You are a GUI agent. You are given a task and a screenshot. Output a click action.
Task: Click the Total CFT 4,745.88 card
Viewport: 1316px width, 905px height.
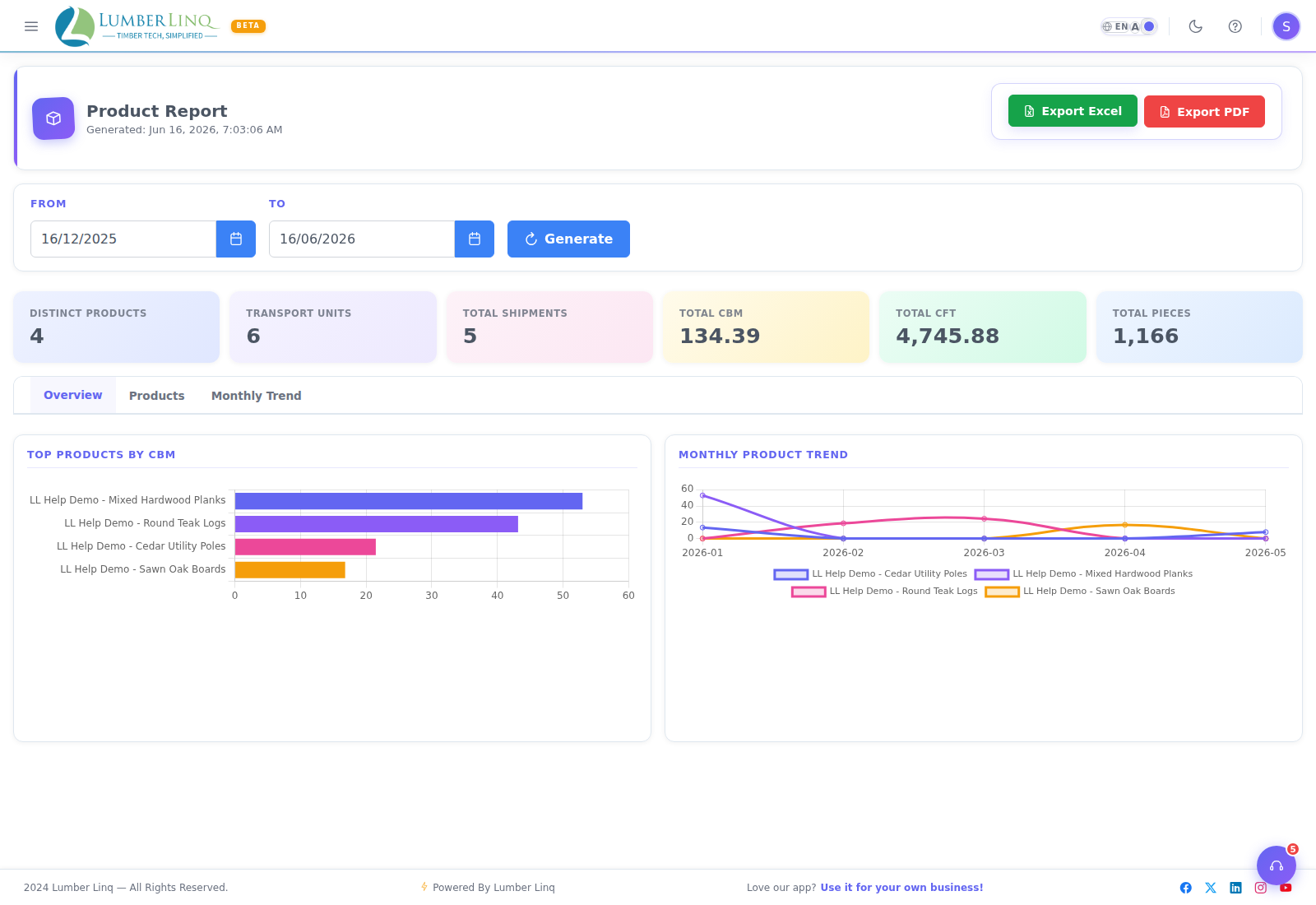tap(983, 327)
